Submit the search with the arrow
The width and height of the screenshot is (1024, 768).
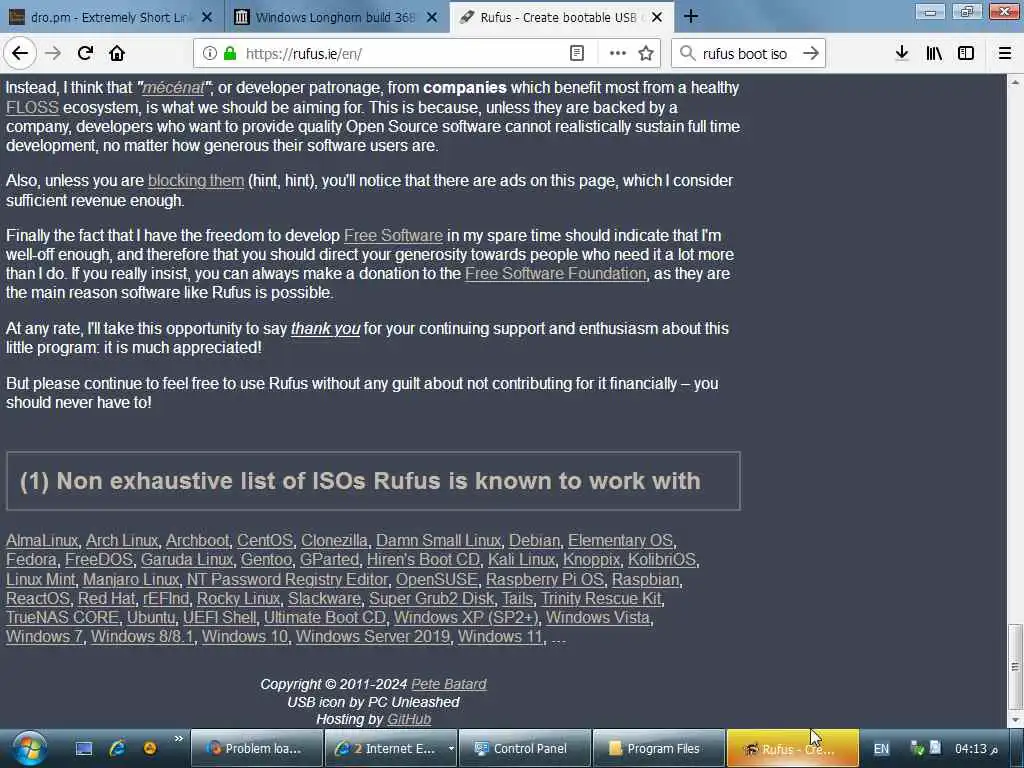point(810,54)
